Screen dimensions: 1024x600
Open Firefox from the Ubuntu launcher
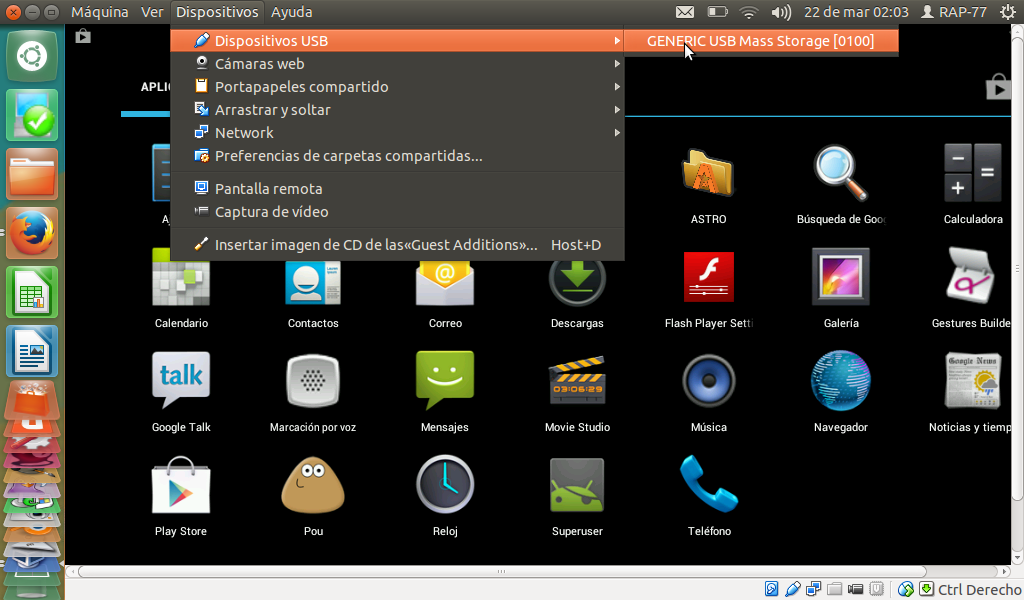(x=32, y=233)
